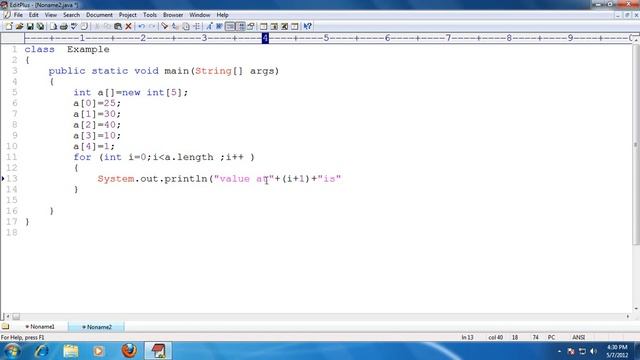
Task: Click "a.length" in the for loop
Action: [189, 157]
